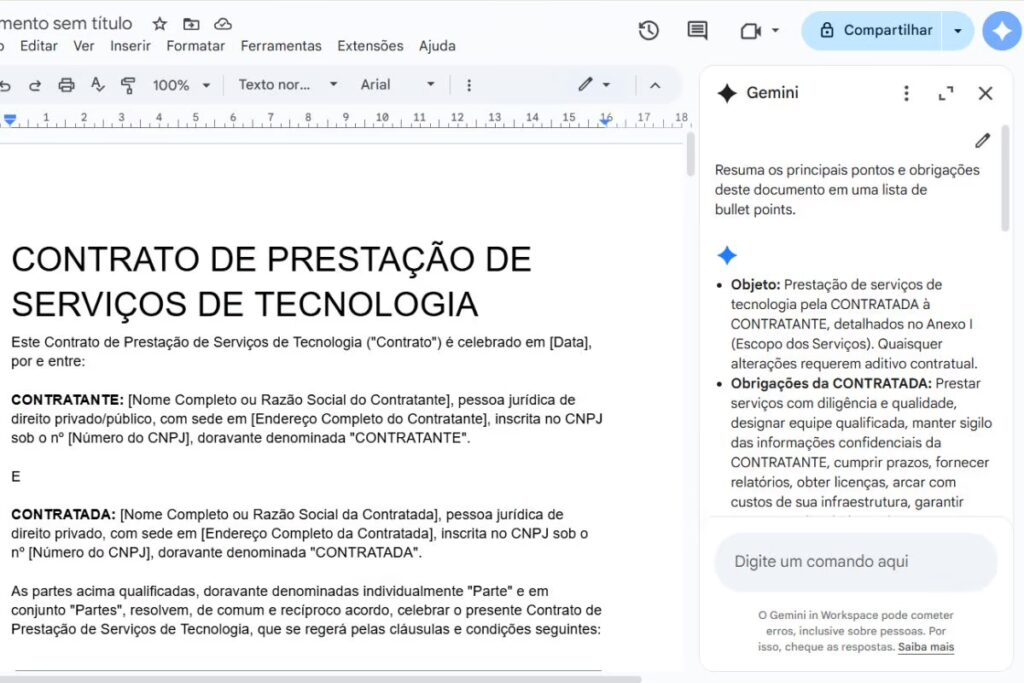This screenshot has height=683, width=1024.
Task: Click the document title text
Action: click(66, 24)
